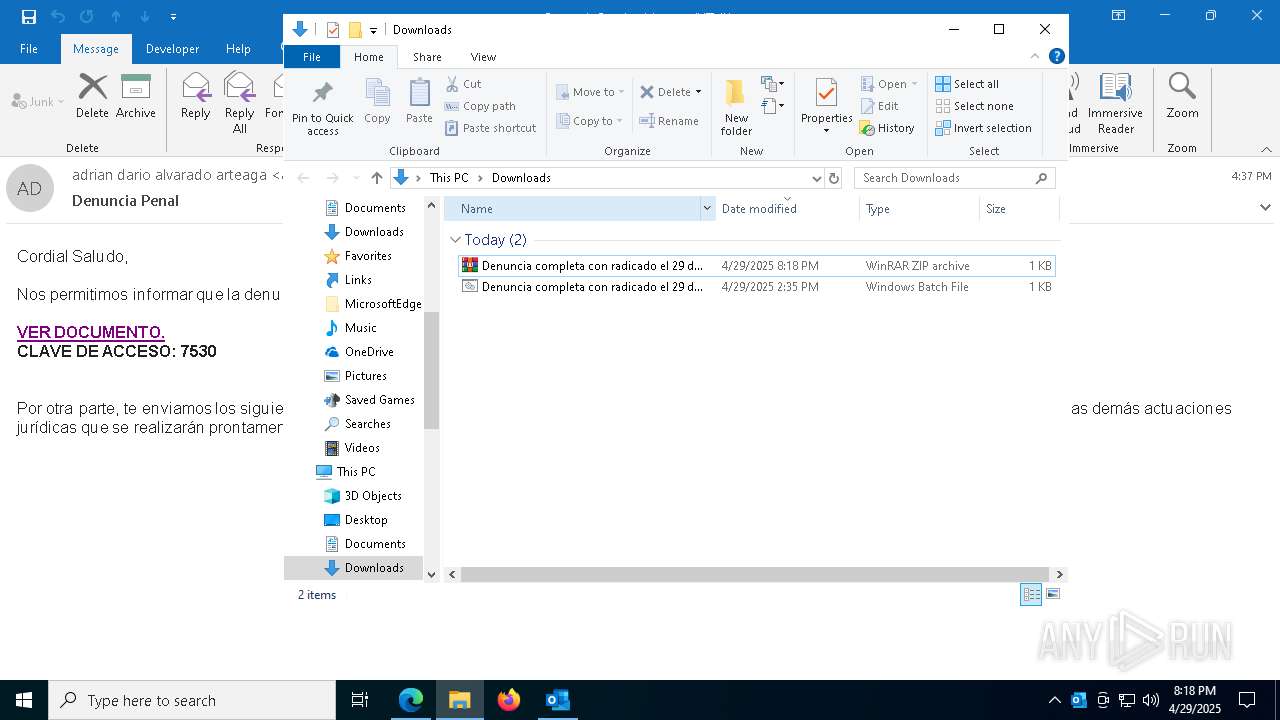Click Copy path in Clipboard group
The image size is (1280, 720).
tap(480, 106)
